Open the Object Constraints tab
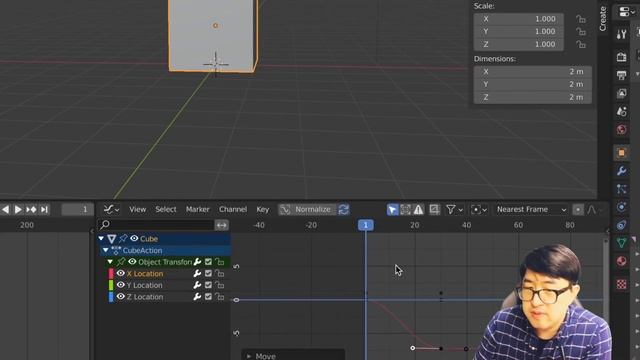This screenshot has width=640, height=360. tap(621, 225)
